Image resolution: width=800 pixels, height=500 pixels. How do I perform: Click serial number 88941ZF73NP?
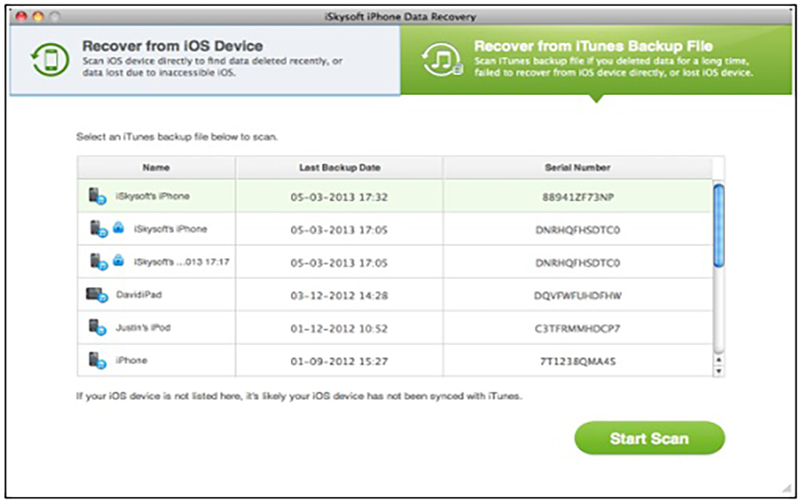click(x=578, y=197)
